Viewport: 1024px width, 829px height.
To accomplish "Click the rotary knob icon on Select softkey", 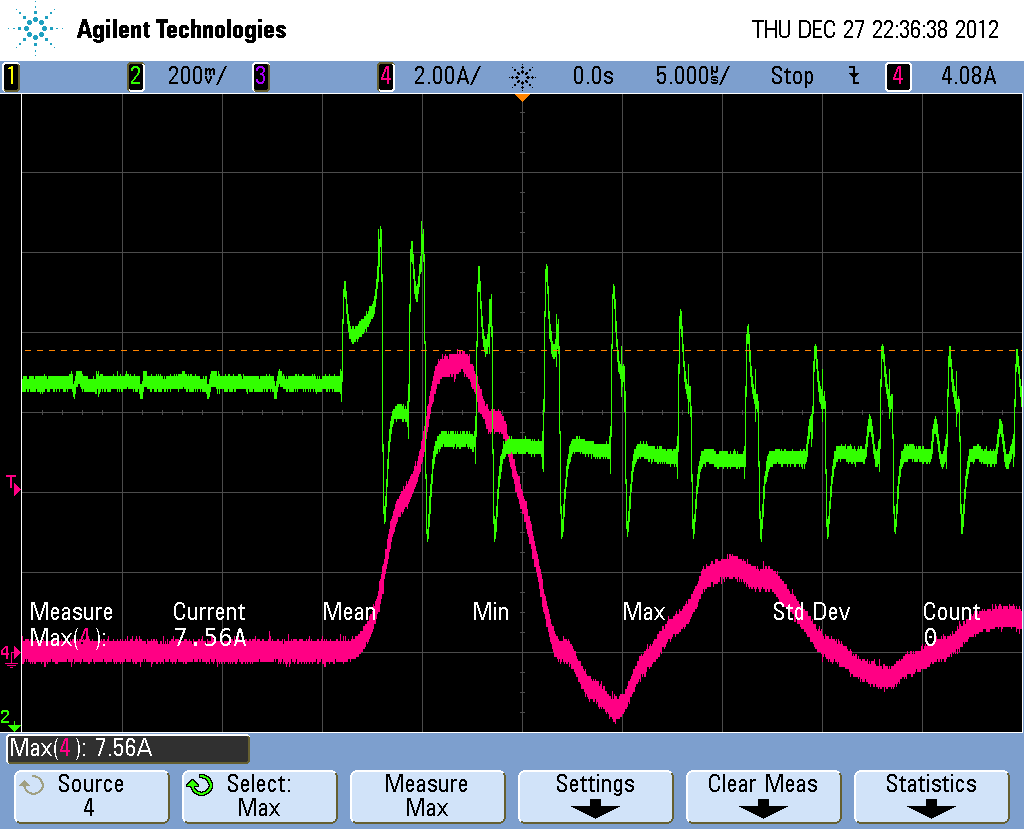I will pos(200,785).
